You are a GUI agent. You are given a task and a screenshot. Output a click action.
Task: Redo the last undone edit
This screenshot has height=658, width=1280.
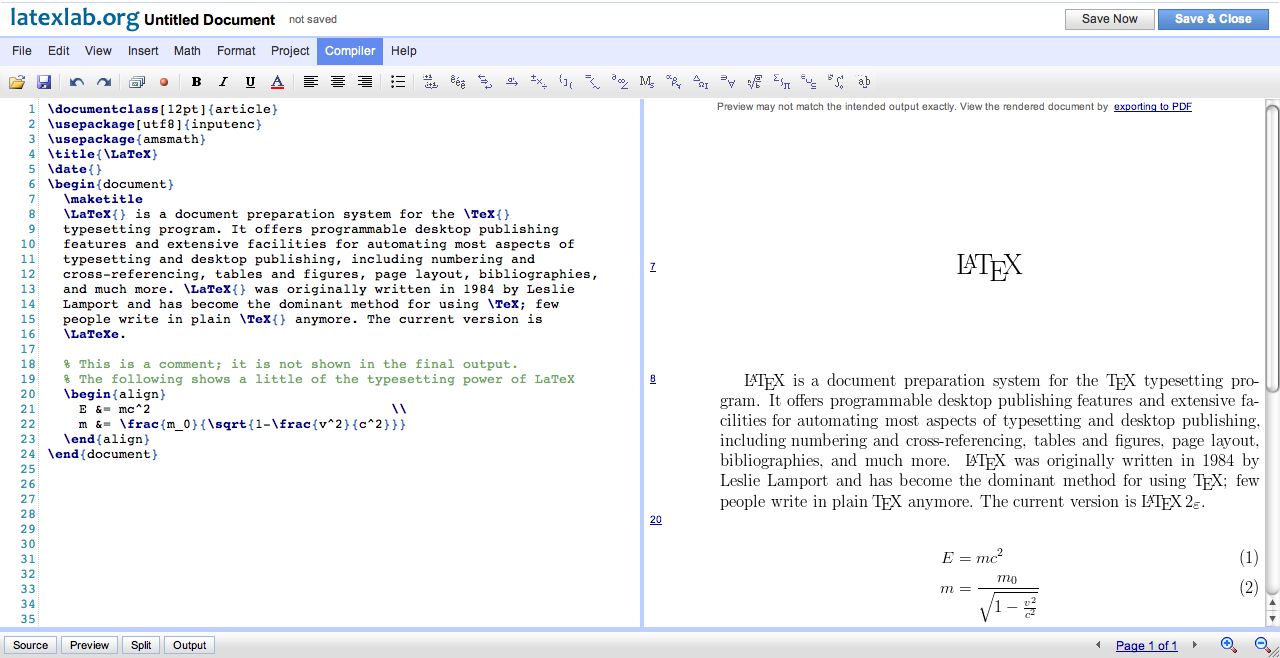[103, 82]
